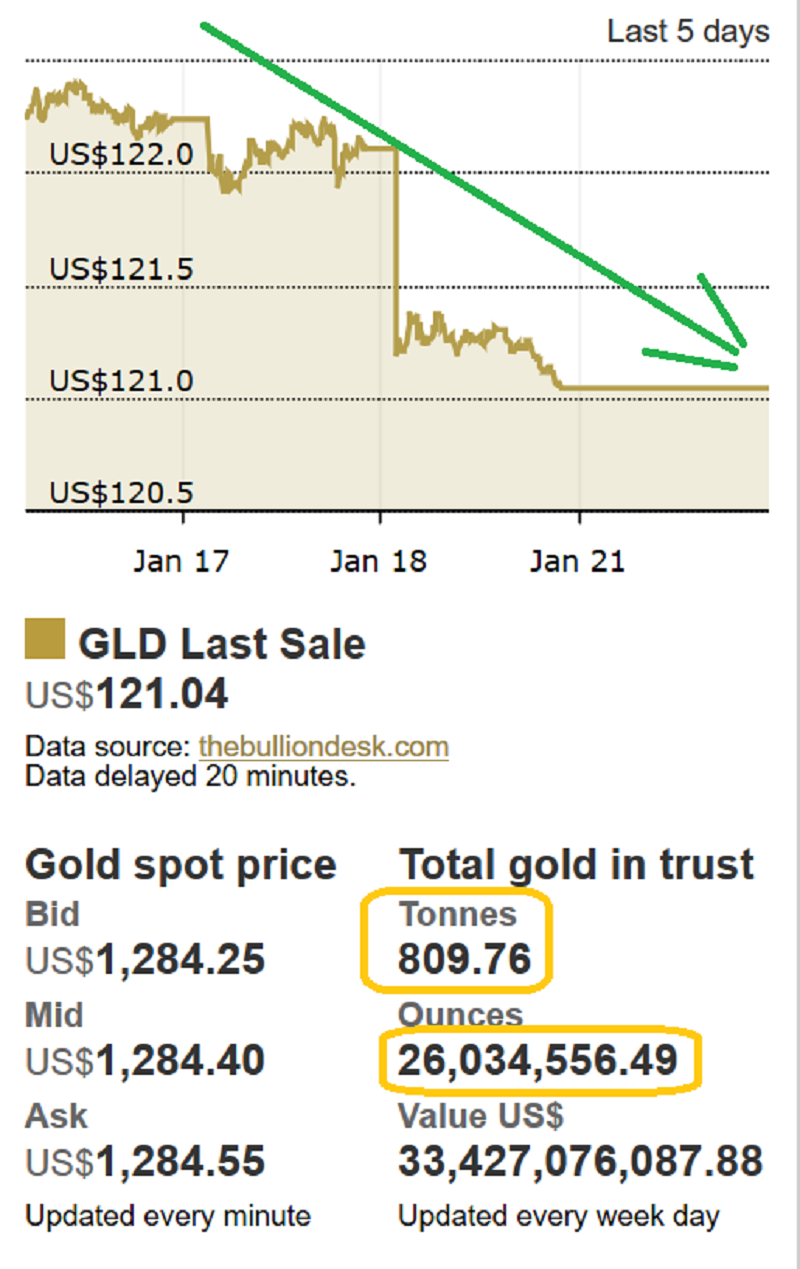
Task: Click the Ask price US$1,284.55
Action: click(145, 1162)
